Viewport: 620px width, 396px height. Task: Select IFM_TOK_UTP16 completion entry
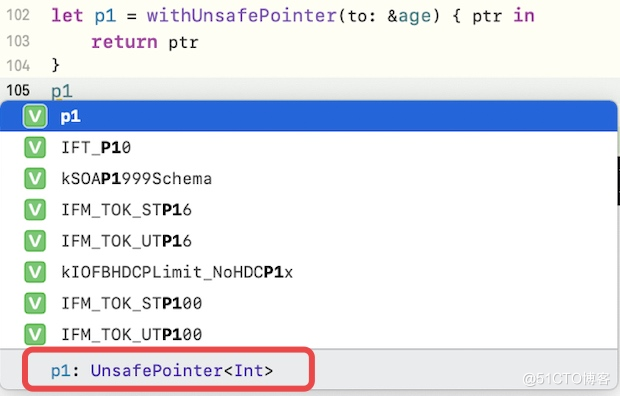pyautogui.click(x=308, y=241)
